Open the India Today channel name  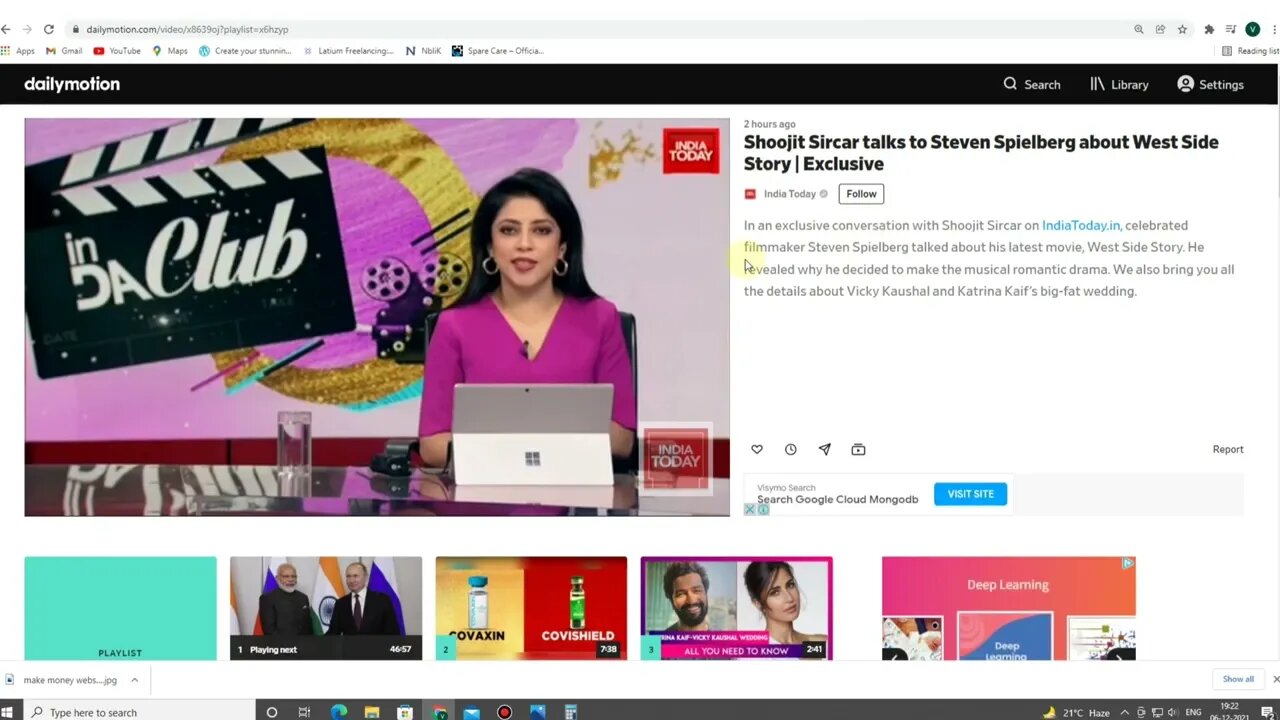point(790,194)
